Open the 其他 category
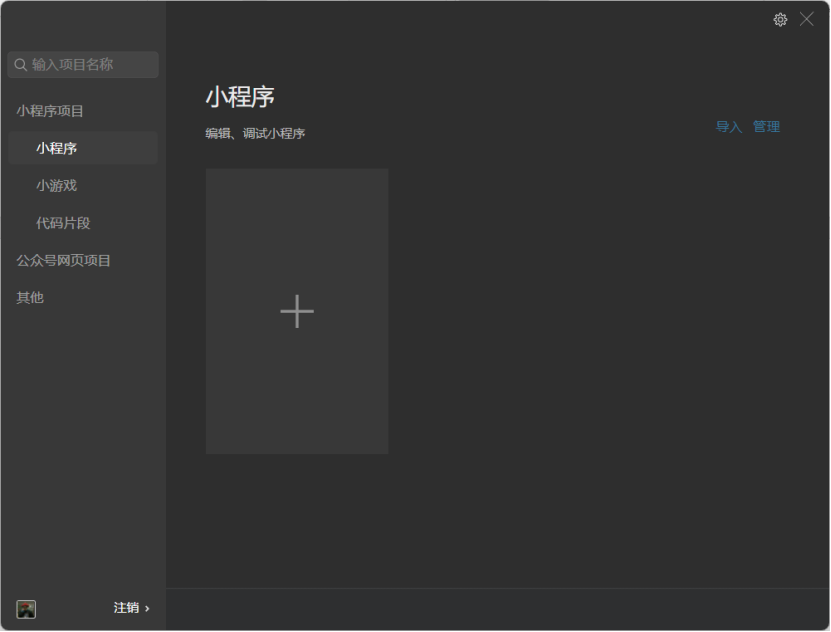 (30, 298)
